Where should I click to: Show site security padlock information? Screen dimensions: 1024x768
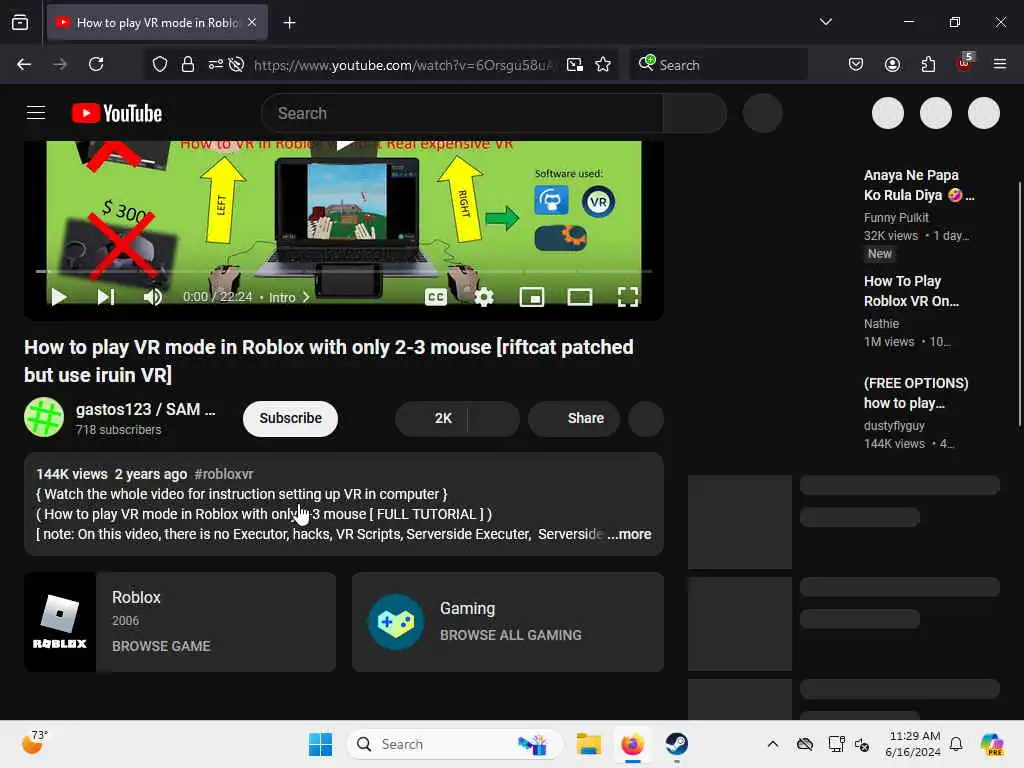click(187, 64)
